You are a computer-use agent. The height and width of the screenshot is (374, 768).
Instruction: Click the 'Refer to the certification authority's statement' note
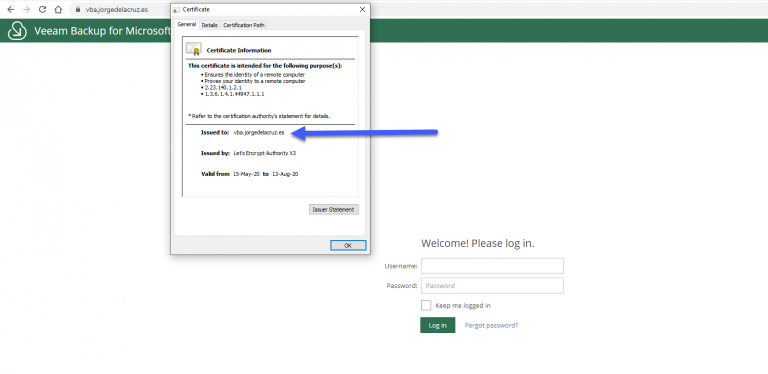259,116
